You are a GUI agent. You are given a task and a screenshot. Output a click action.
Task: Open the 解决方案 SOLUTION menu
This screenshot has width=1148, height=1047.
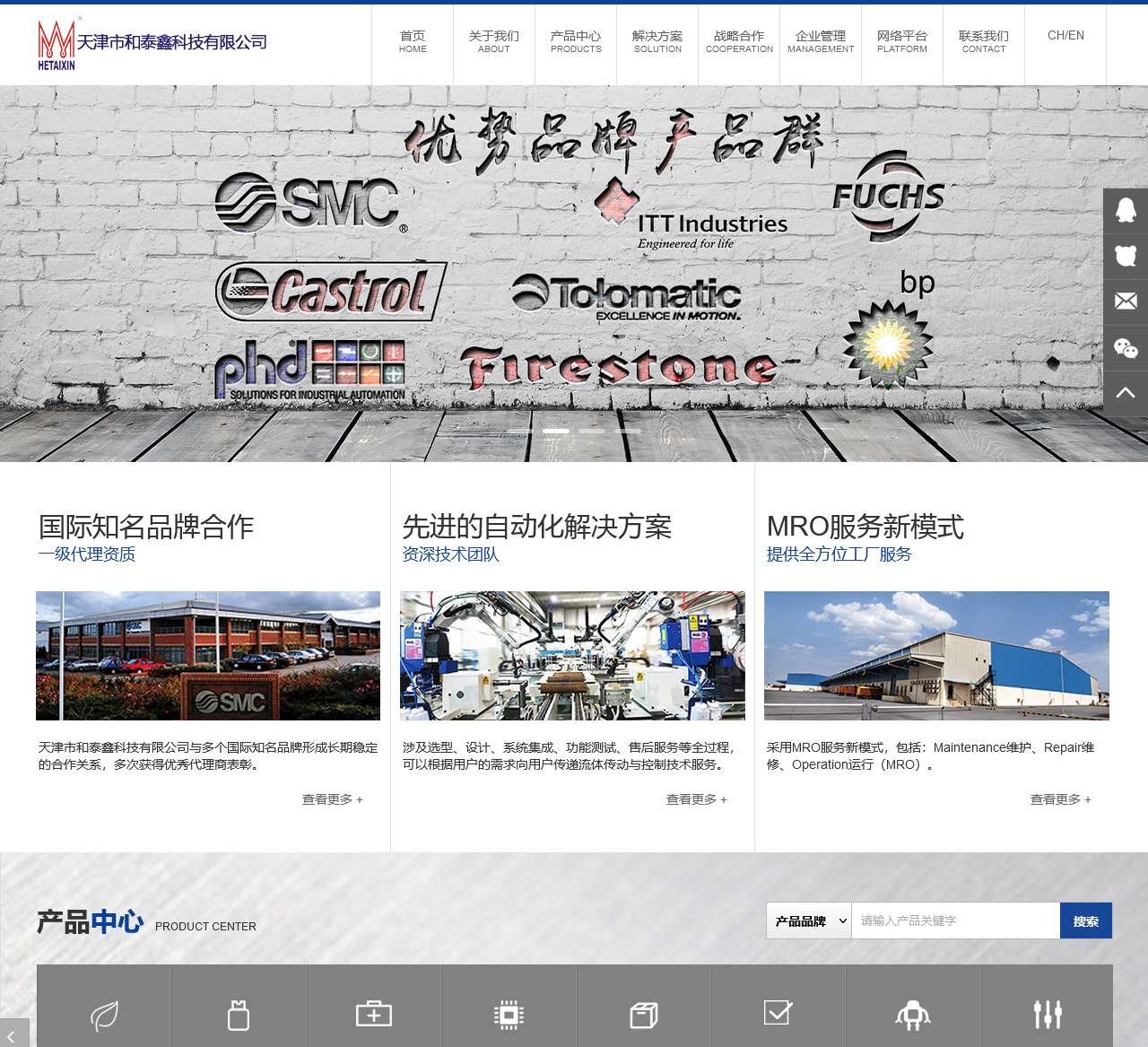(x=657, y=42)
